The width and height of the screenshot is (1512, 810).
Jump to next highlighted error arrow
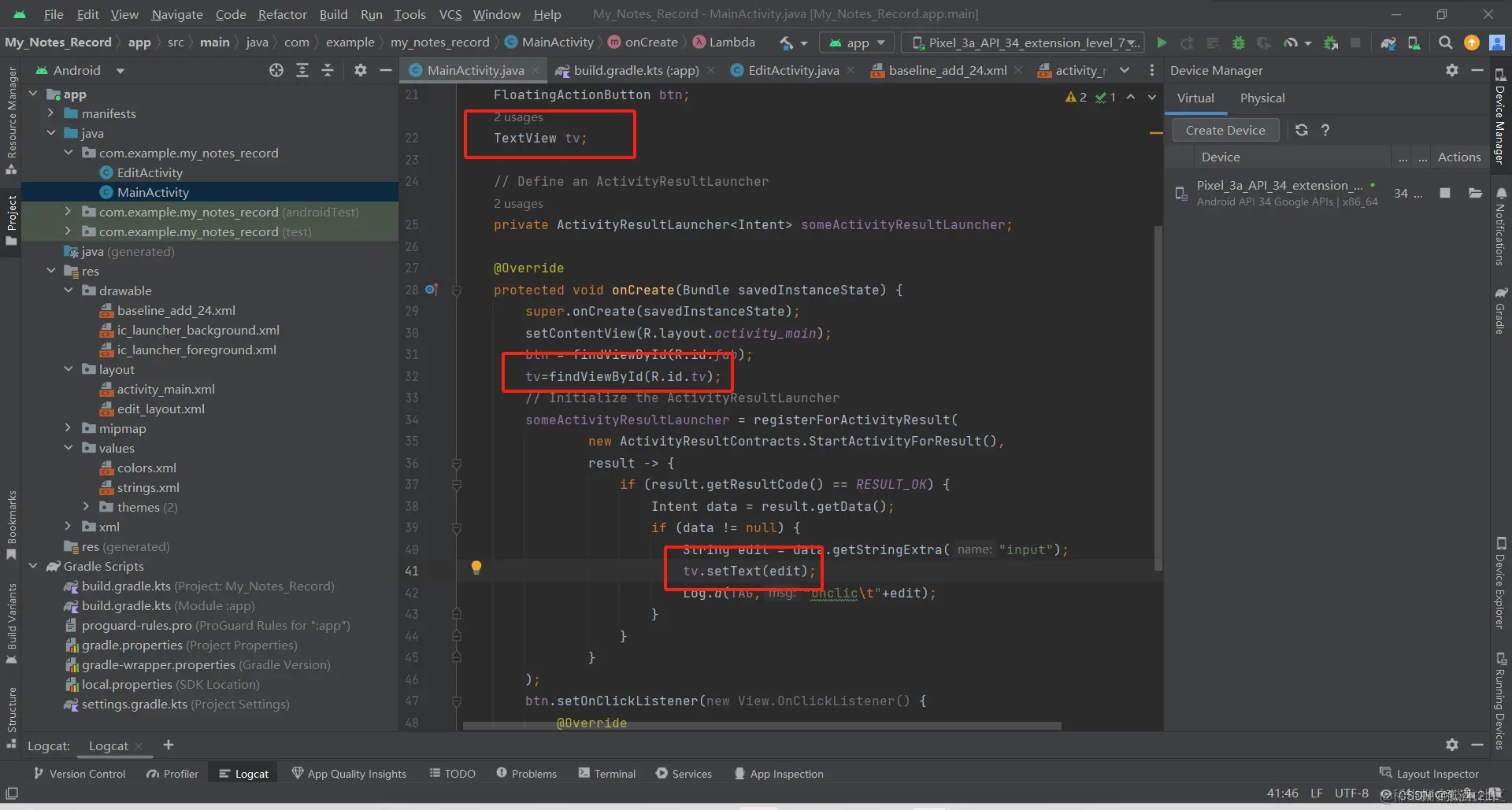pos(1152,97)
